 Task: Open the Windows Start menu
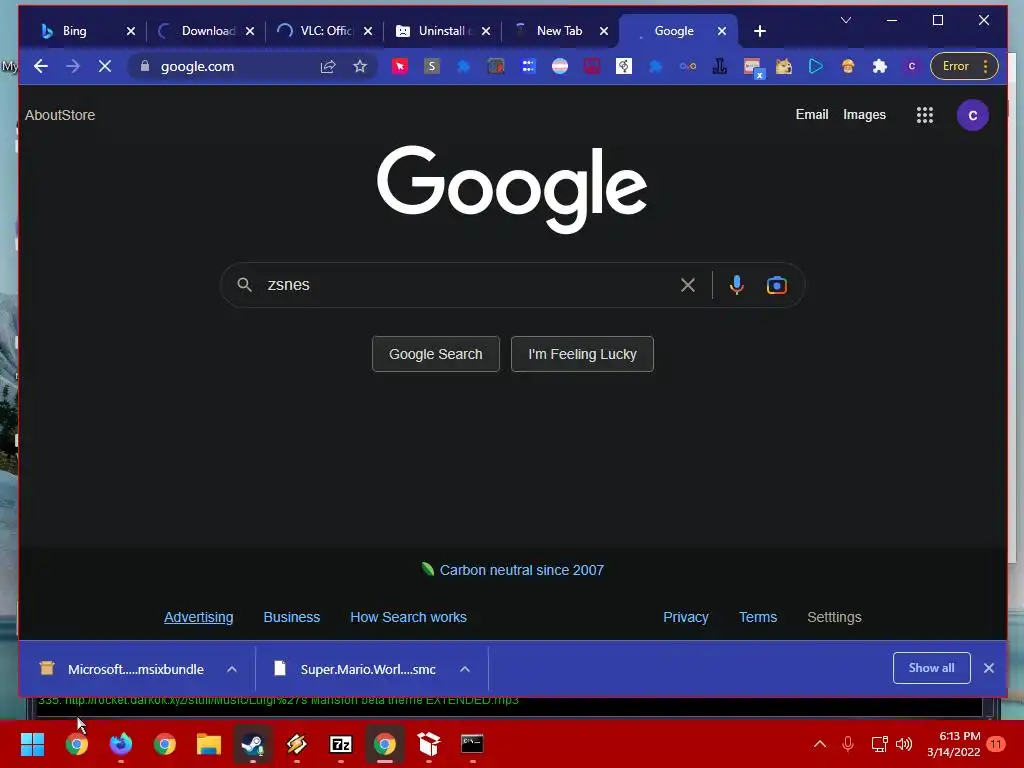coord(33,744)
